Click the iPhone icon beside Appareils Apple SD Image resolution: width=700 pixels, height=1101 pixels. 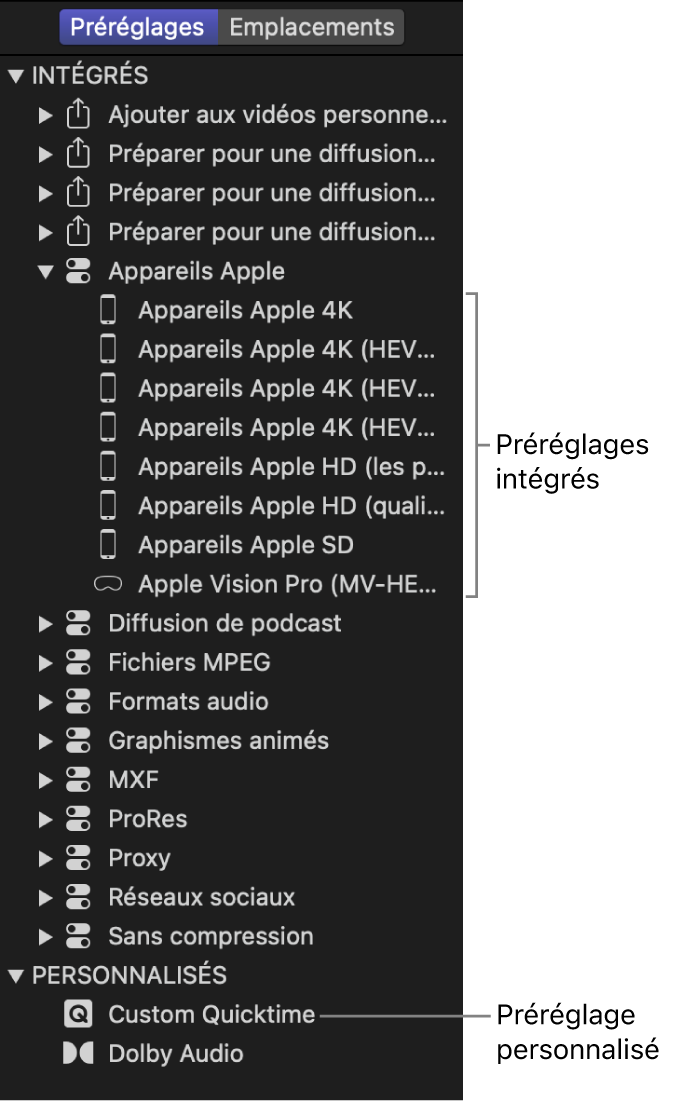(x=108, y=544)
